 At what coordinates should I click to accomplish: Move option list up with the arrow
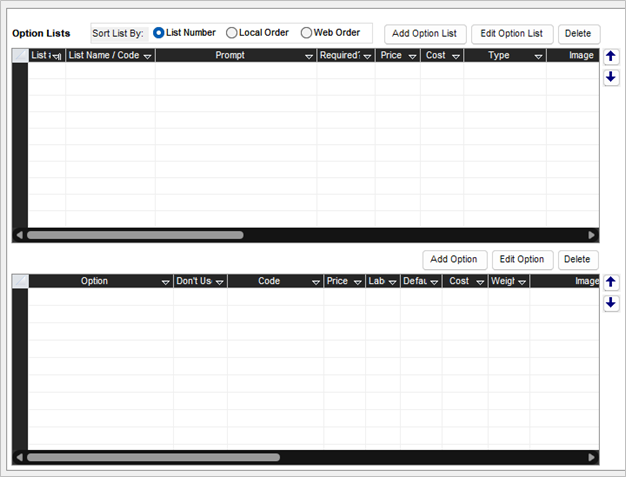(611, 57)
